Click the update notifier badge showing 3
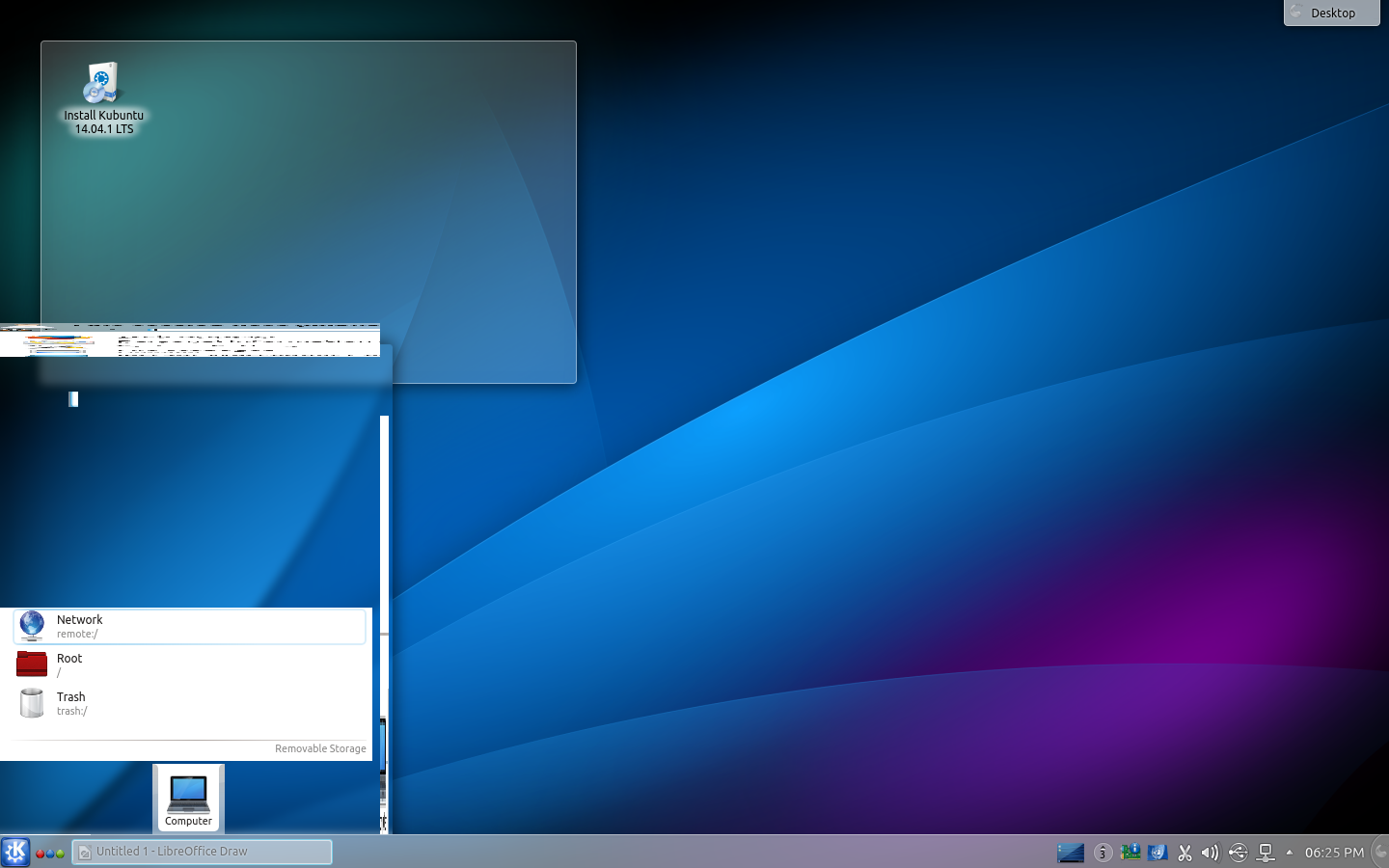Viewport: 1389px width, 868px height. point(1103,853)
